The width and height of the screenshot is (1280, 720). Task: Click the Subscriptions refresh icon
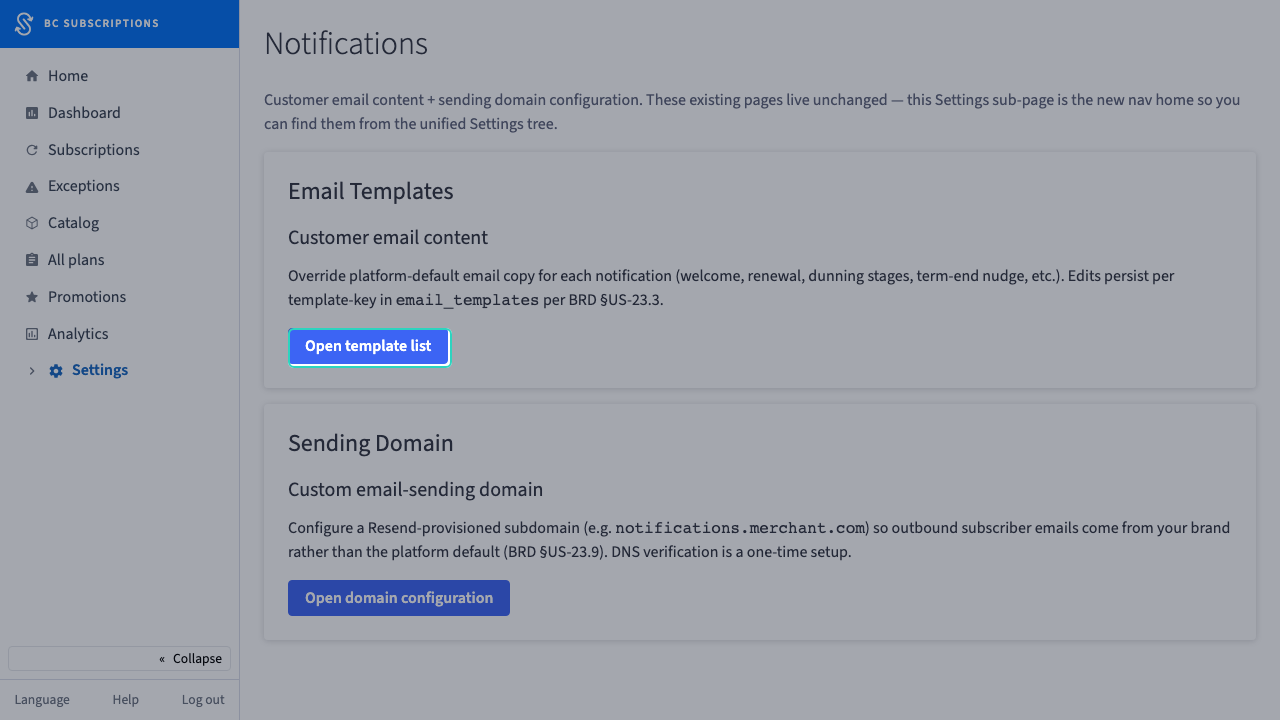coord(32,150)
